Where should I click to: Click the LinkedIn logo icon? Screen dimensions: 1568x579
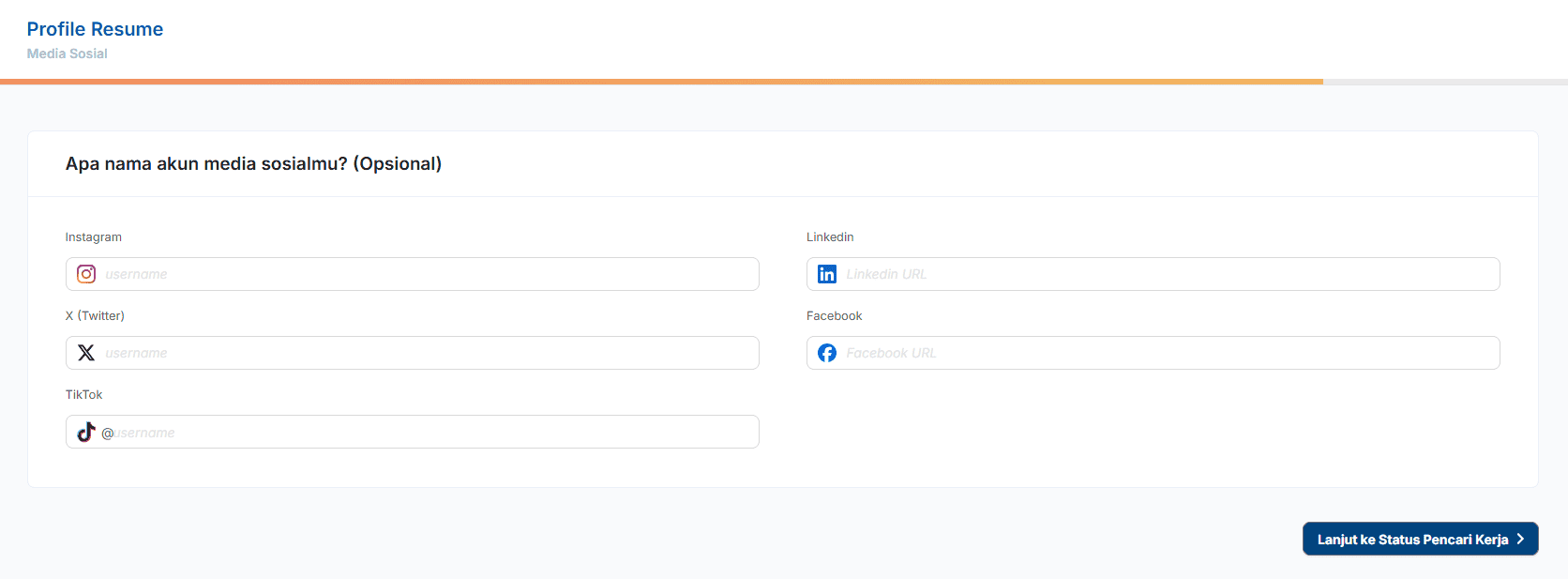(827, 274)
